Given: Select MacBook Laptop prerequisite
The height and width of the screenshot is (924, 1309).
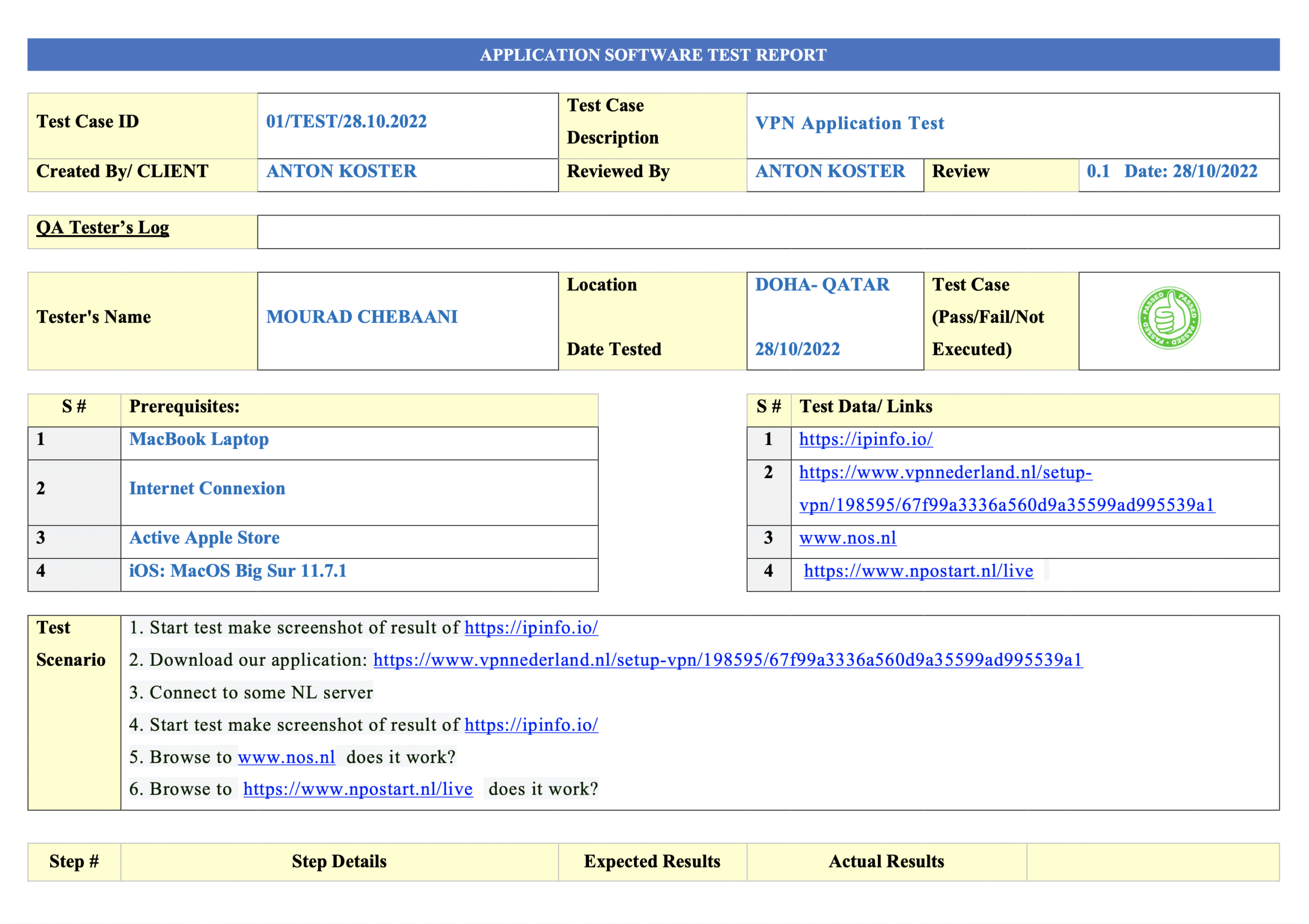Looking at the screenshot, I should [198, 439].
